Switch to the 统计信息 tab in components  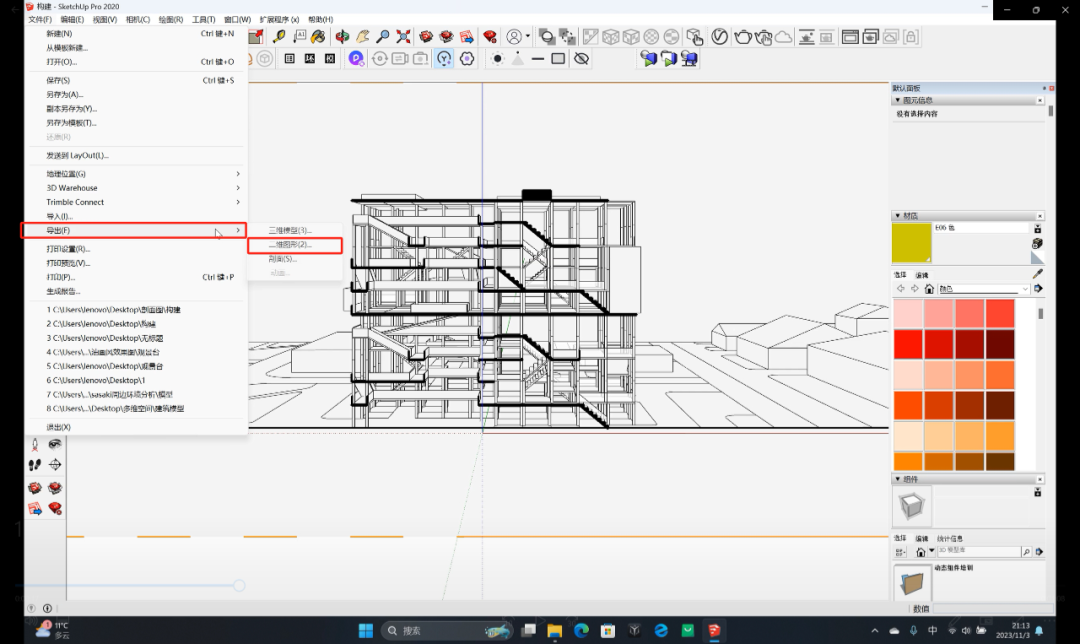[950, 539]
